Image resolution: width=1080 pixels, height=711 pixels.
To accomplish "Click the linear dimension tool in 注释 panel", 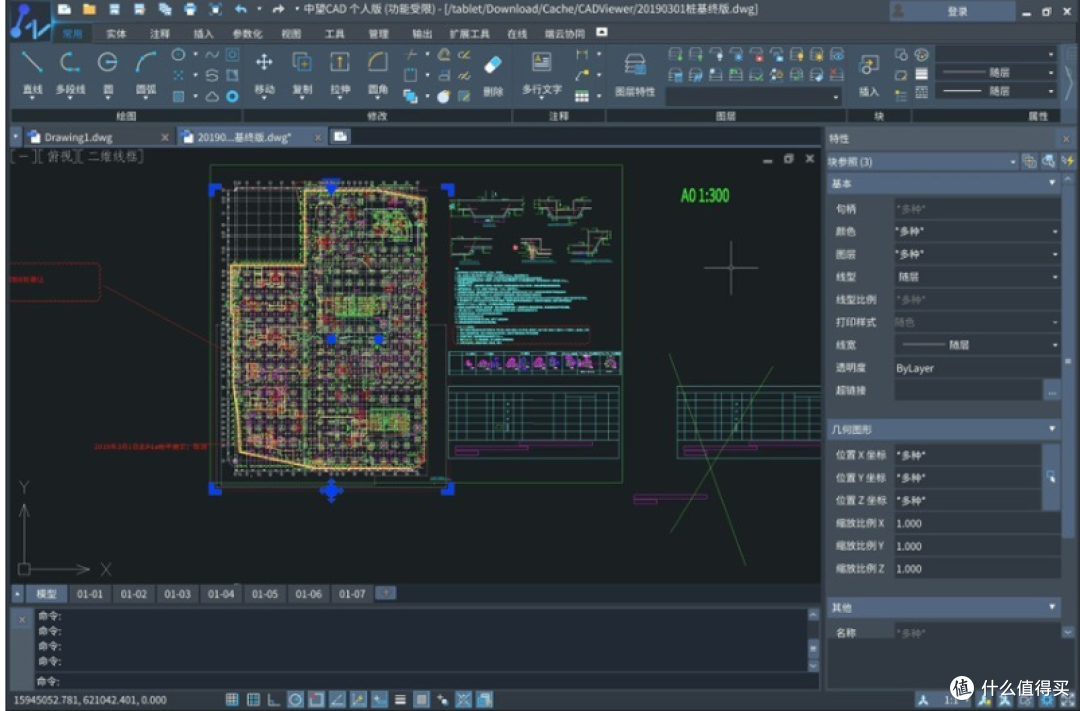I will click(x=582, y=54).
